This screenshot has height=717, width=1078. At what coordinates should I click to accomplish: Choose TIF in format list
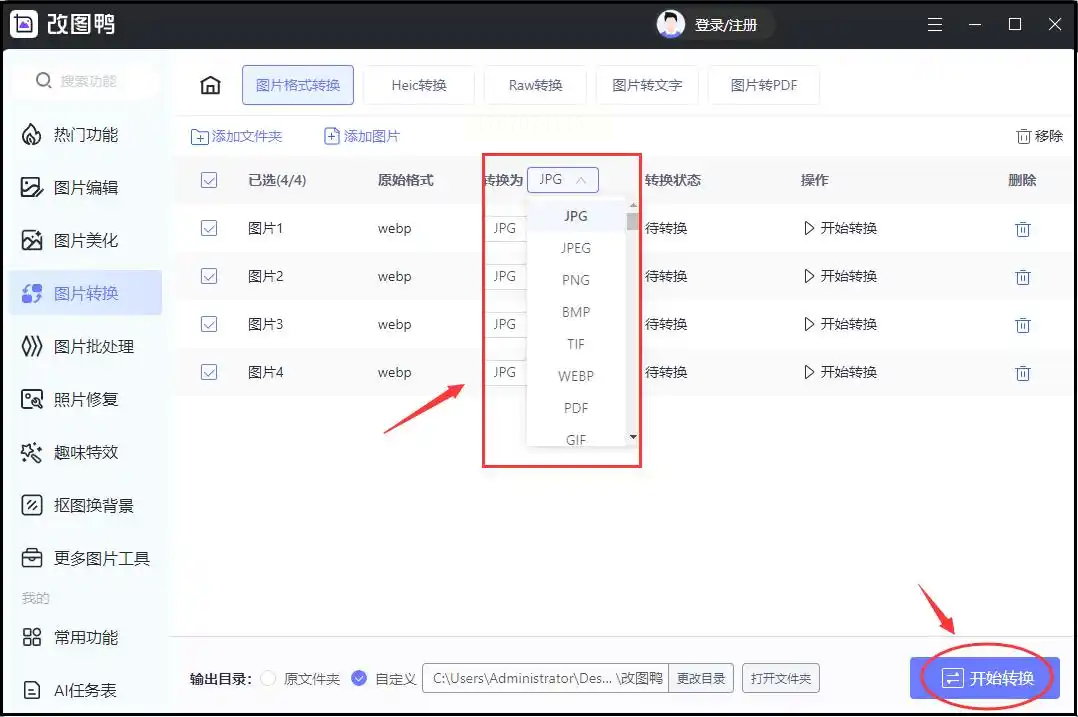tap(575, 344)
